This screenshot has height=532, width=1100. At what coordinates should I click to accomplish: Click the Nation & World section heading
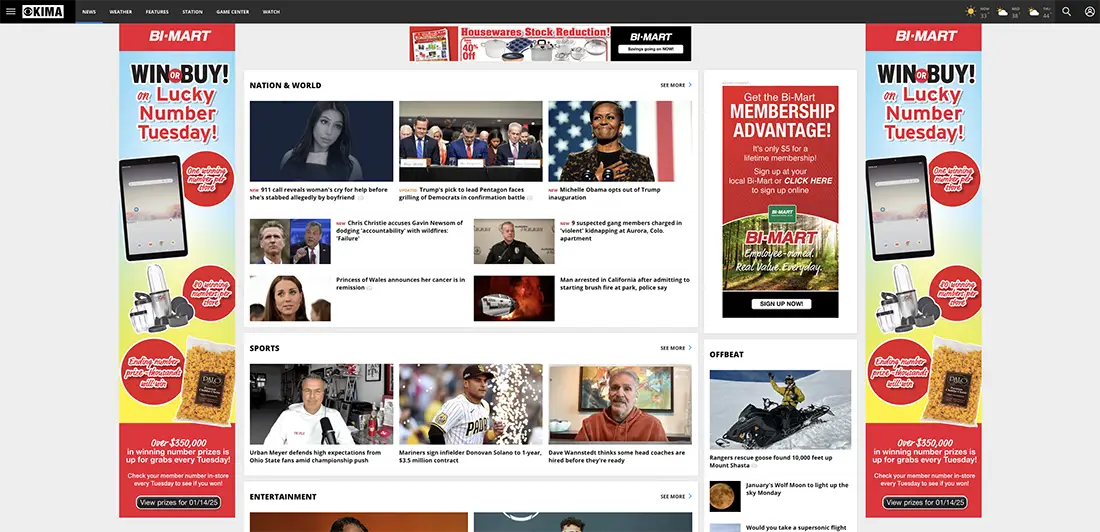[x=286, y=85]
